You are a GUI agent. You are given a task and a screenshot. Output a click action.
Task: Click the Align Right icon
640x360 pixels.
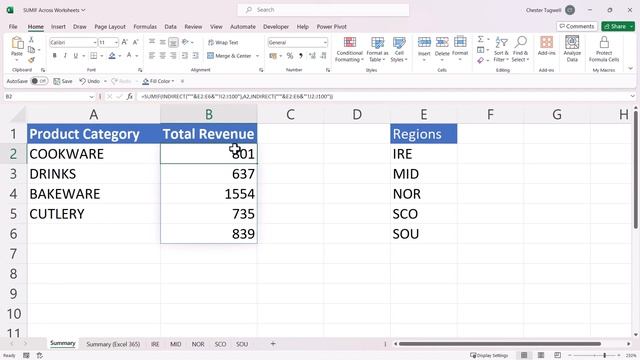point(173,56)
